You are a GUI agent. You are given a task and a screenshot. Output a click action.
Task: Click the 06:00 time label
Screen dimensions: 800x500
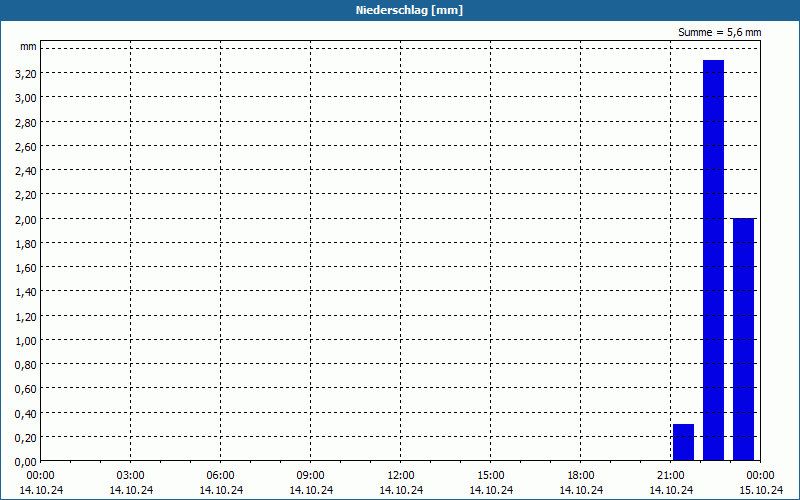click(x=220, y=476)
